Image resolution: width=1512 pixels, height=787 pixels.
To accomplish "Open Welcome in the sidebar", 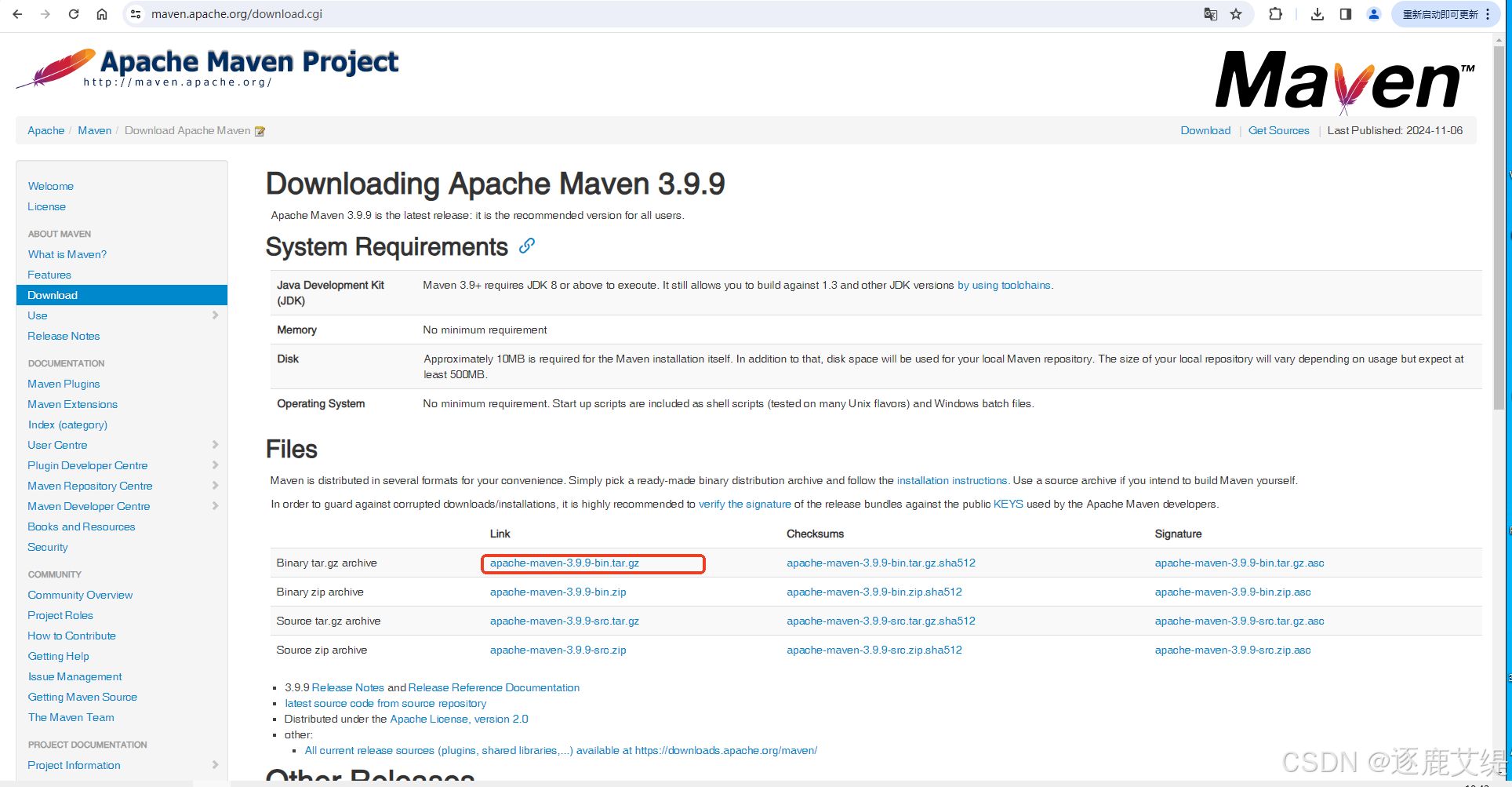I will tap(51, 186).
